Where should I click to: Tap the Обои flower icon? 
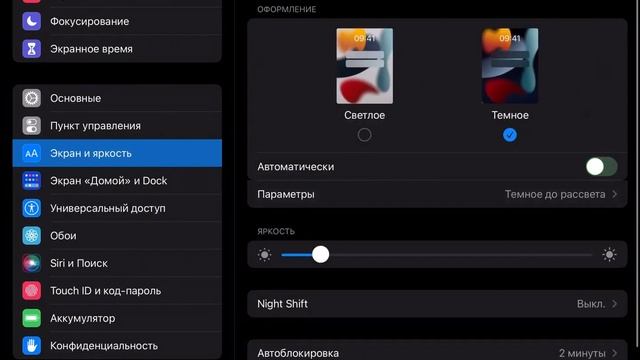[31, 236]
